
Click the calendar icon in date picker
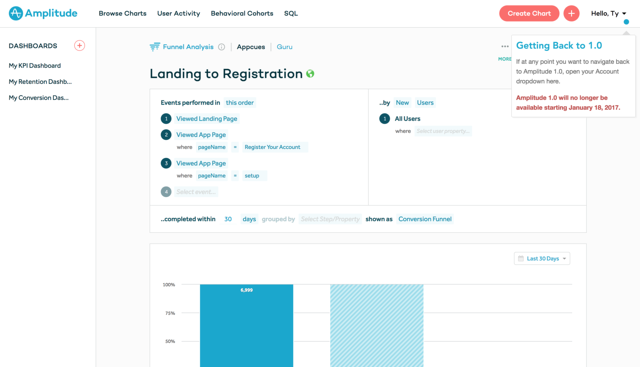(x=521, y=258)
